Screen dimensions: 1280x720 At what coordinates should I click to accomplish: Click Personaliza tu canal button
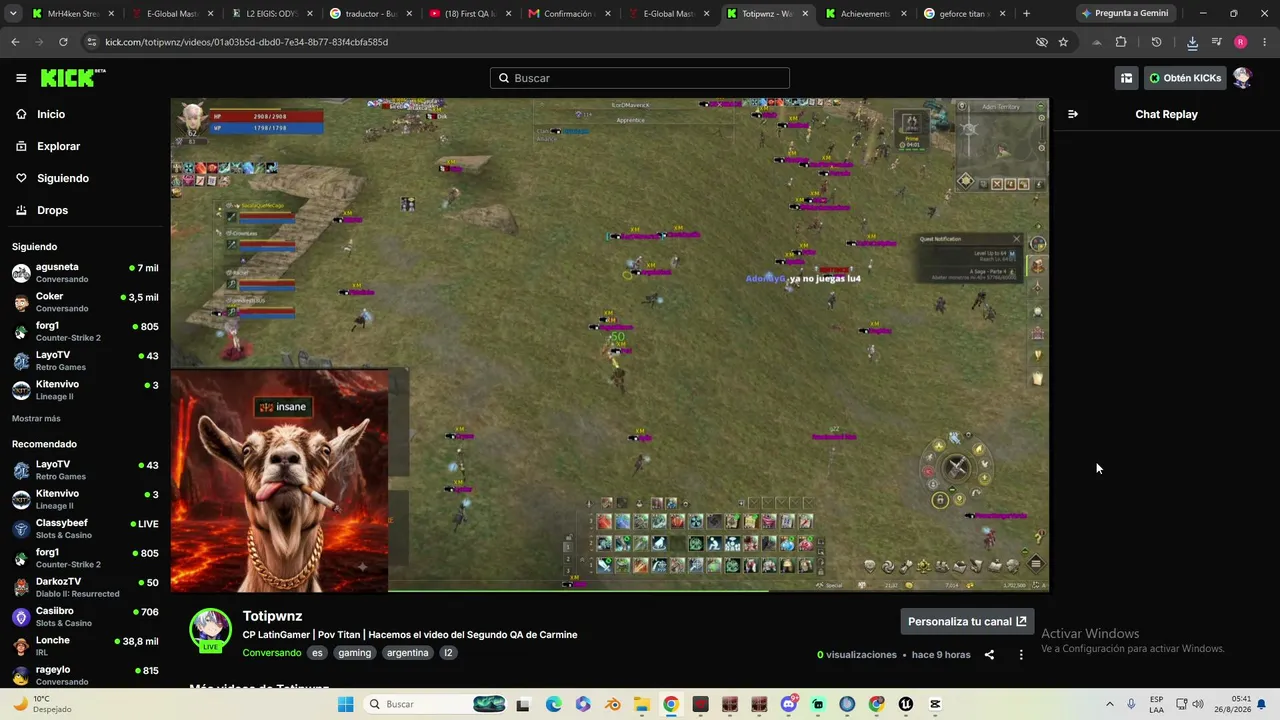pyautogui.click(x=967, y=621)
